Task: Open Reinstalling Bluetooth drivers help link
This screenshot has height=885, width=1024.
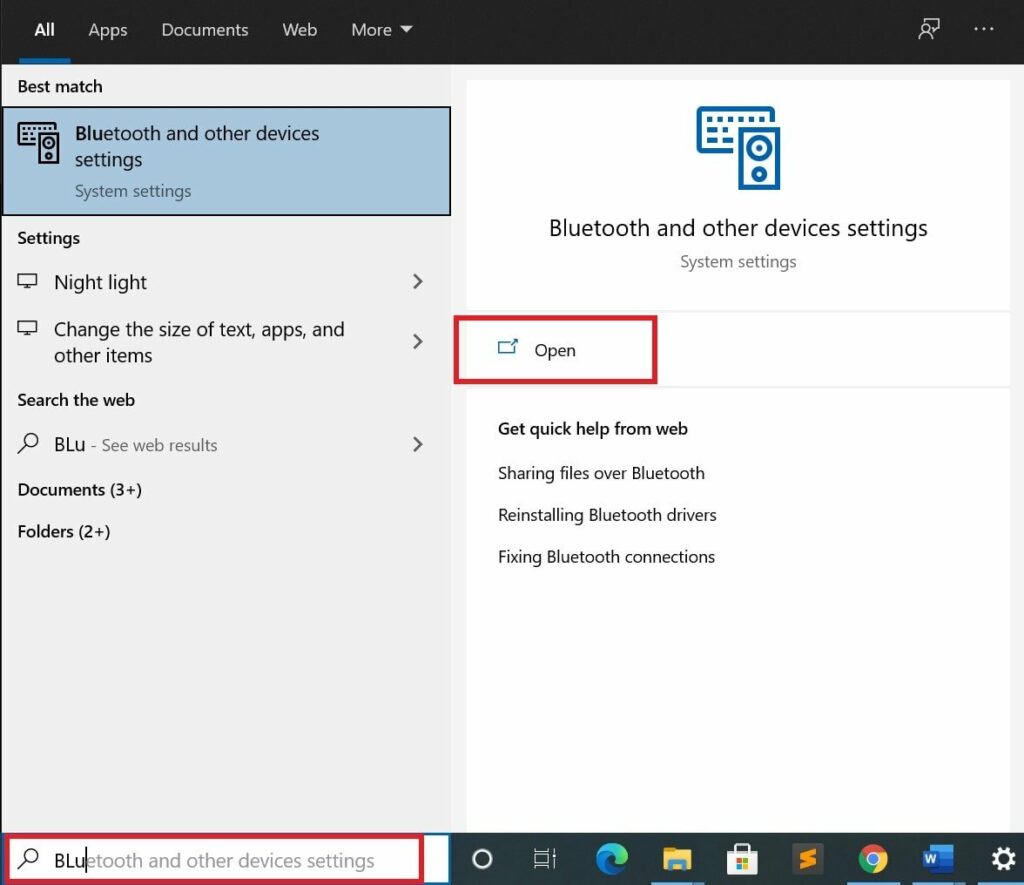Action: [x=607, y=515]
